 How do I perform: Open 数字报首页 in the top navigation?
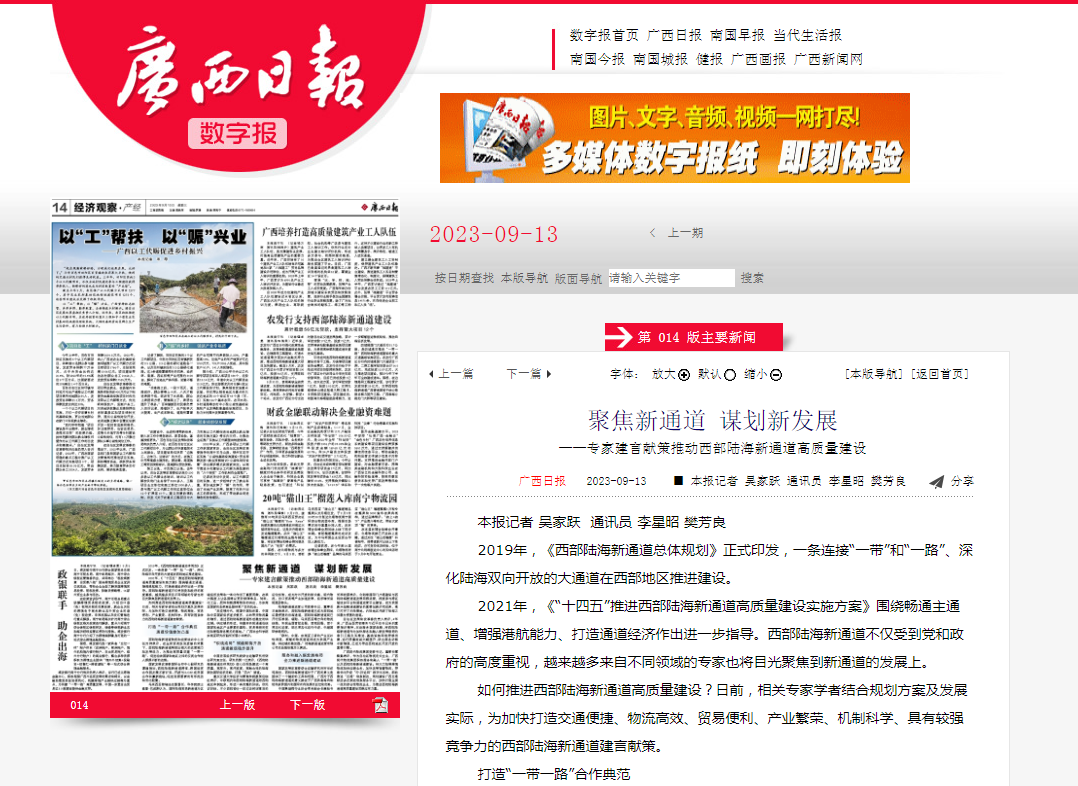point(604,35)
